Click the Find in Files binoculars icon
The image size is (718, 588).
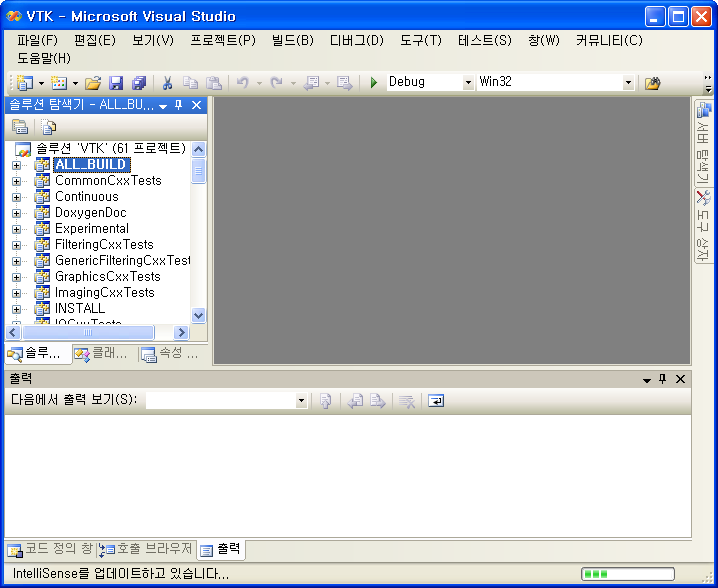pos(653,83)
